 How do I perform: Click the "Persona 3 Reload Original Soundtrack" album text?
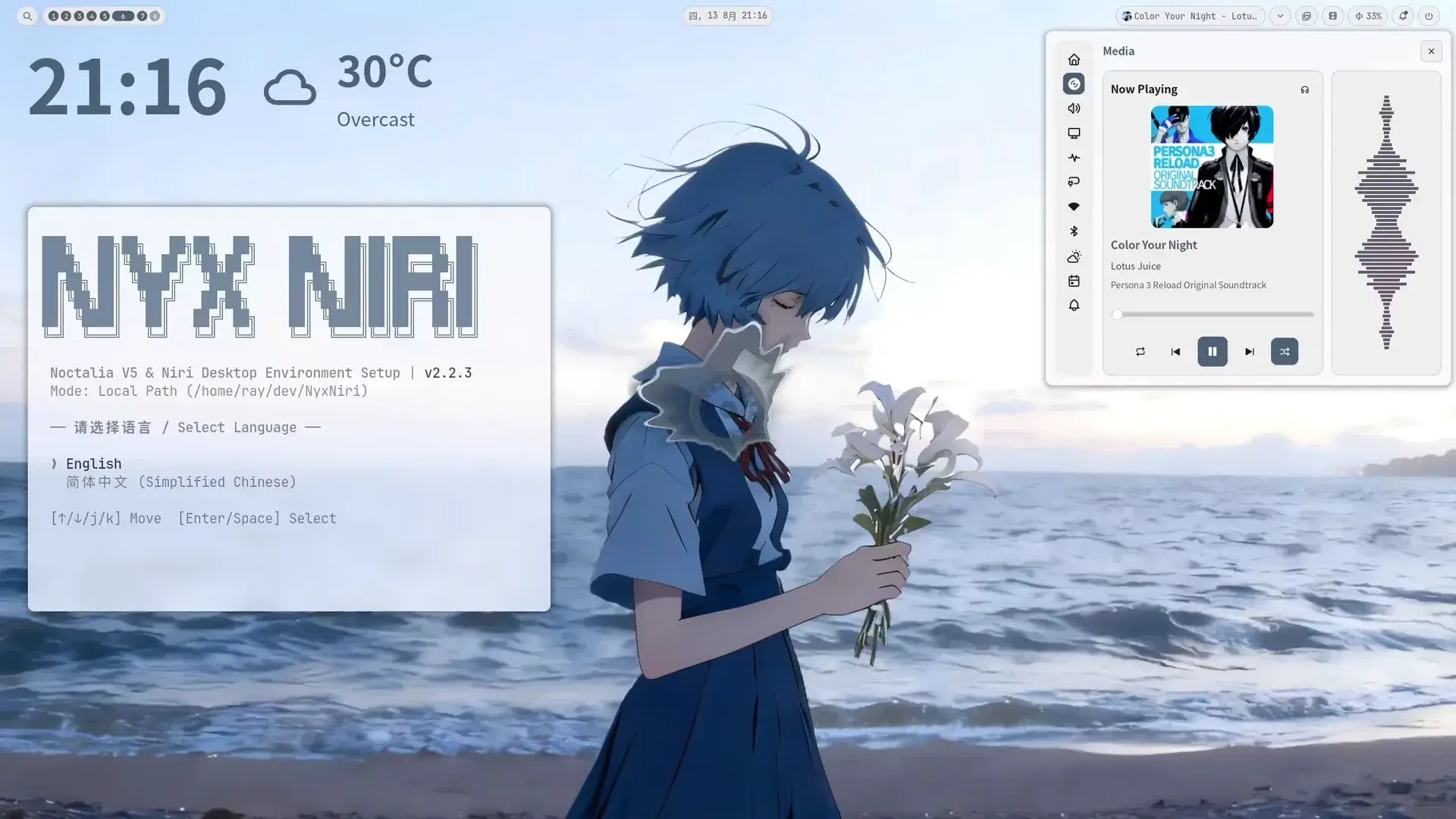point(1188,285)
